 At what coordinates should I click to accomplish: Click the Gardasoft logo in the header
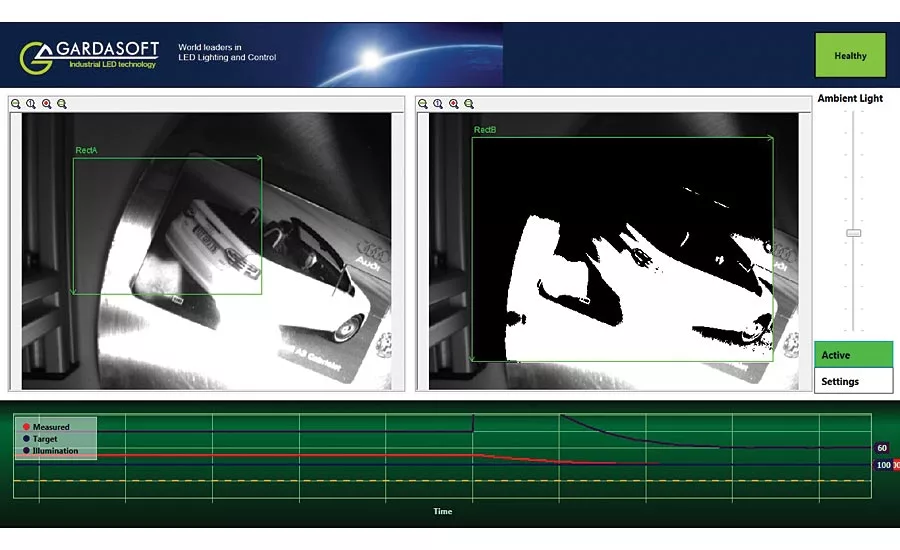pos(89,56)
